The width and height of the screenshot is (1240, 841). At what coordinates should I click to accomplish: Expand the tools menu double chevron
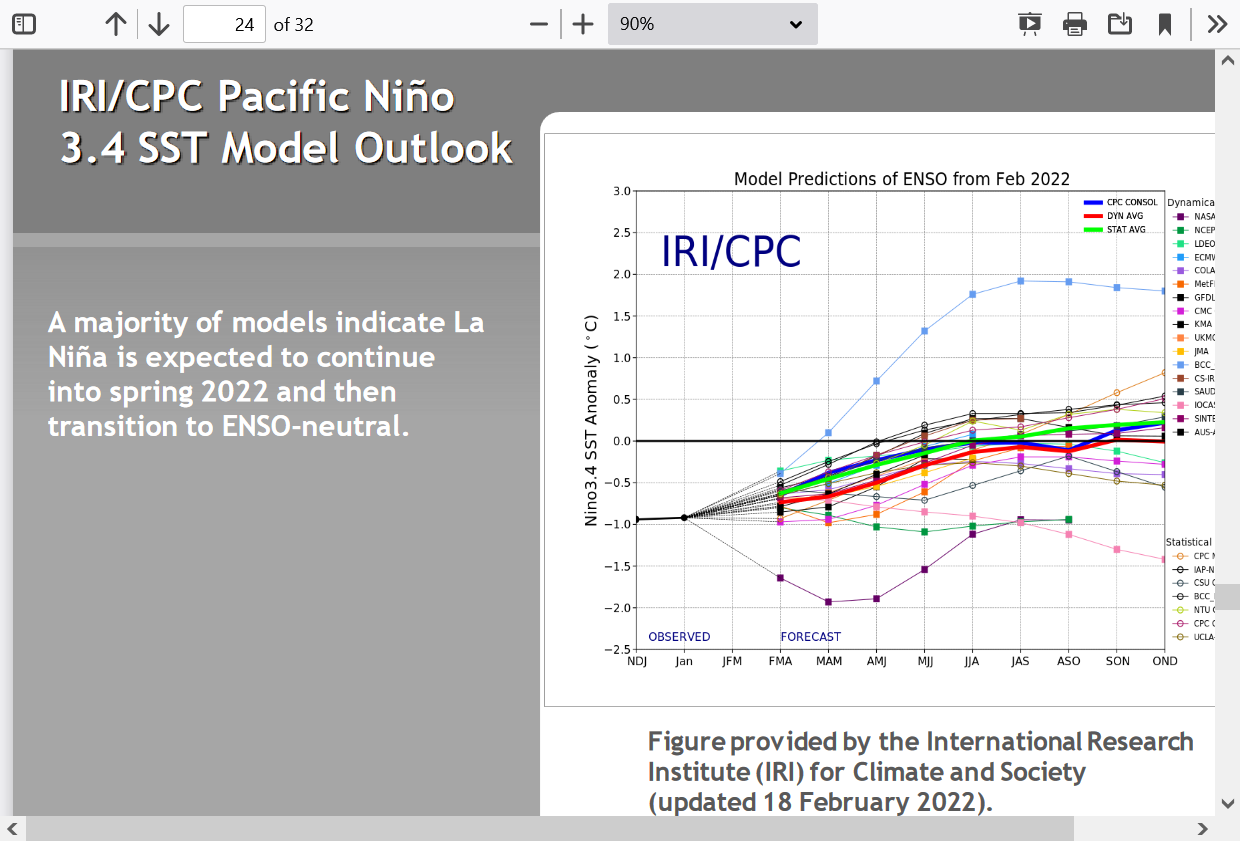coord(1217,24)
